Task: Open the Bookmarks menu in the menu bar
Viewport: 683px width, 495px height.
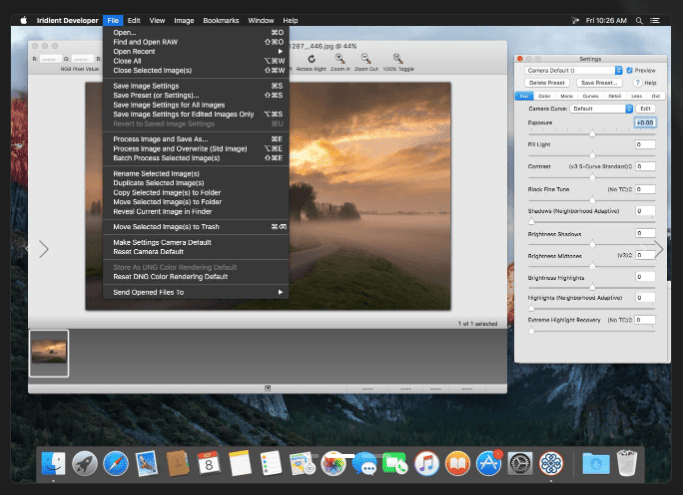Action: [x=221, y=20]
